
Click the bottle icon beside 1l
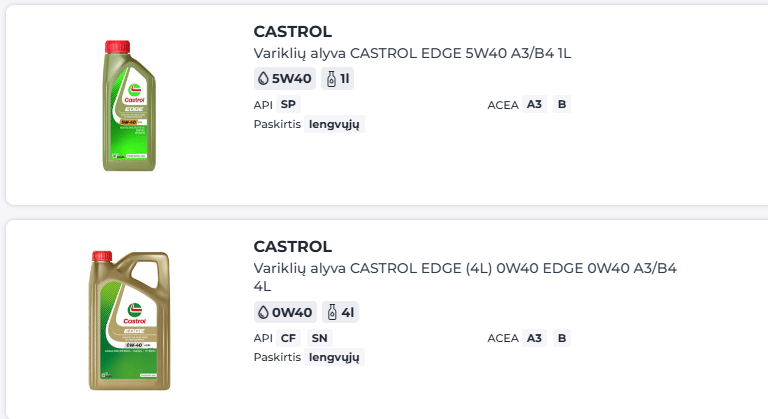pyautogui.click(x=332, y=78)
